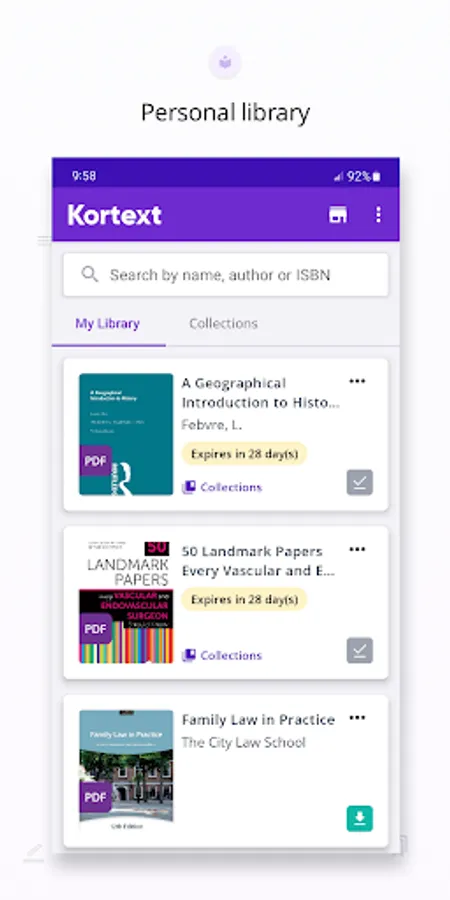Download Family Law in Practice book
Screen dimensions: 450x900
pyautogui.click(x=360, y=818)
